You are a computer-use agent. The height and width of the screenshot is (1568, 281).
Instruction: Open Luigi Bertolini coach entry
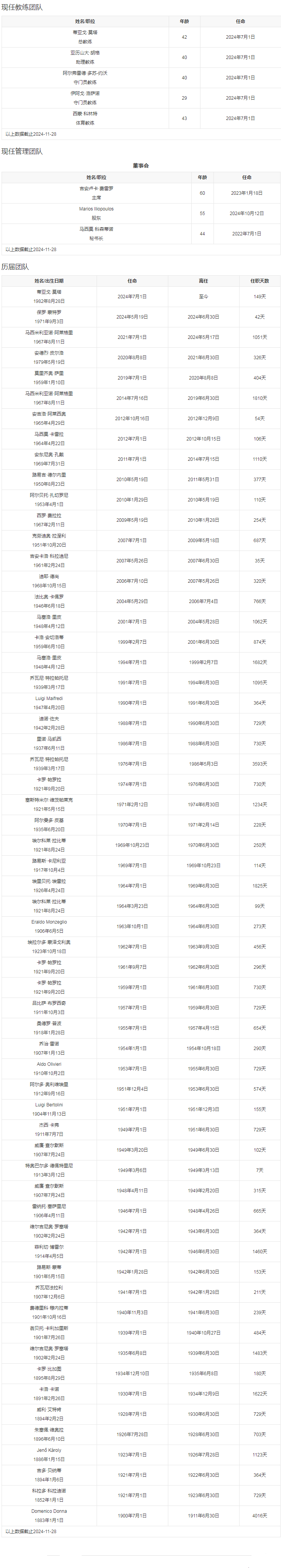pos(49,1104)
